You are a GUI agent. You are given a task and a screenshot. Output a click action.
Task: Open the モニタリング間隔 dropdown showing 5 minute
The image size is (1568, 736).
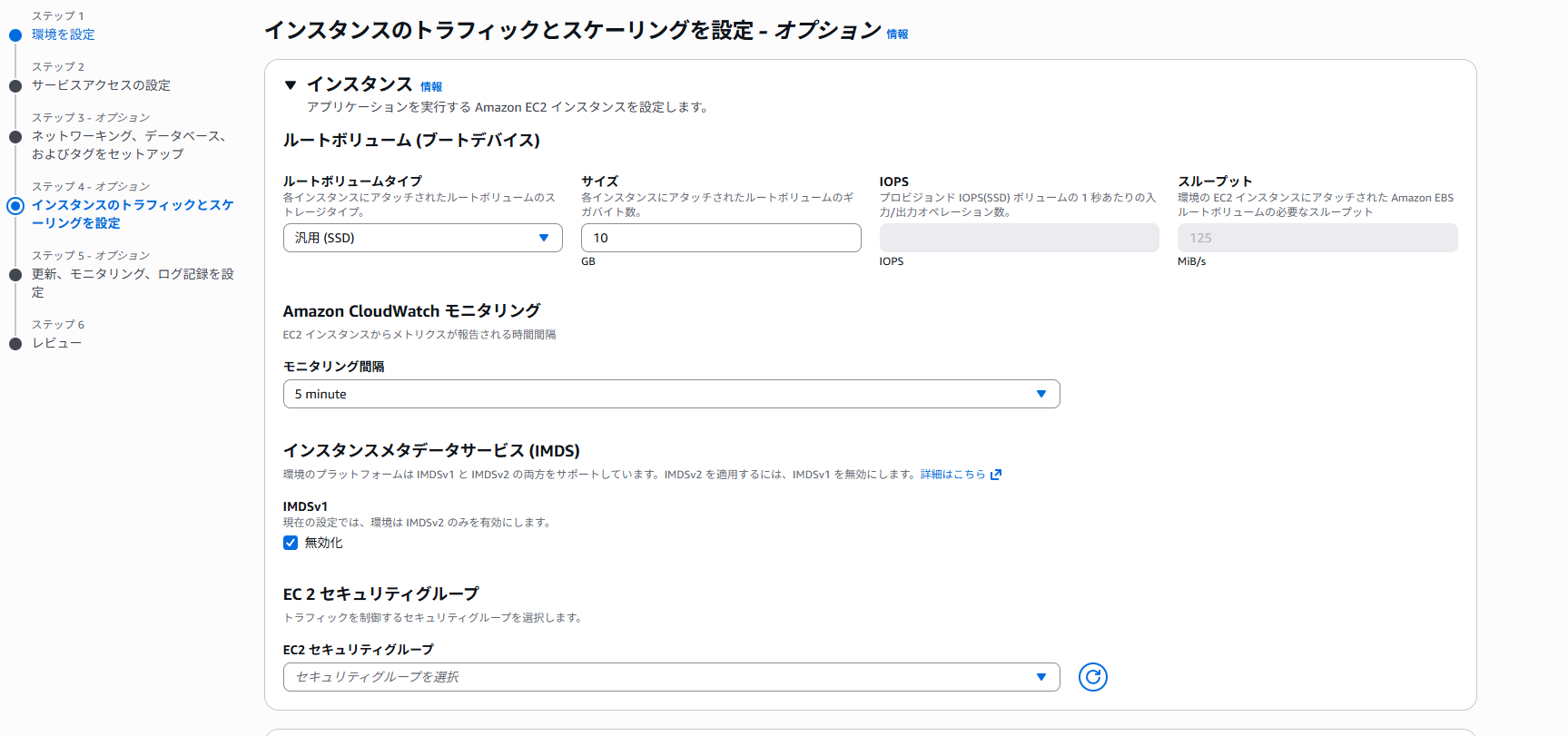672,394
